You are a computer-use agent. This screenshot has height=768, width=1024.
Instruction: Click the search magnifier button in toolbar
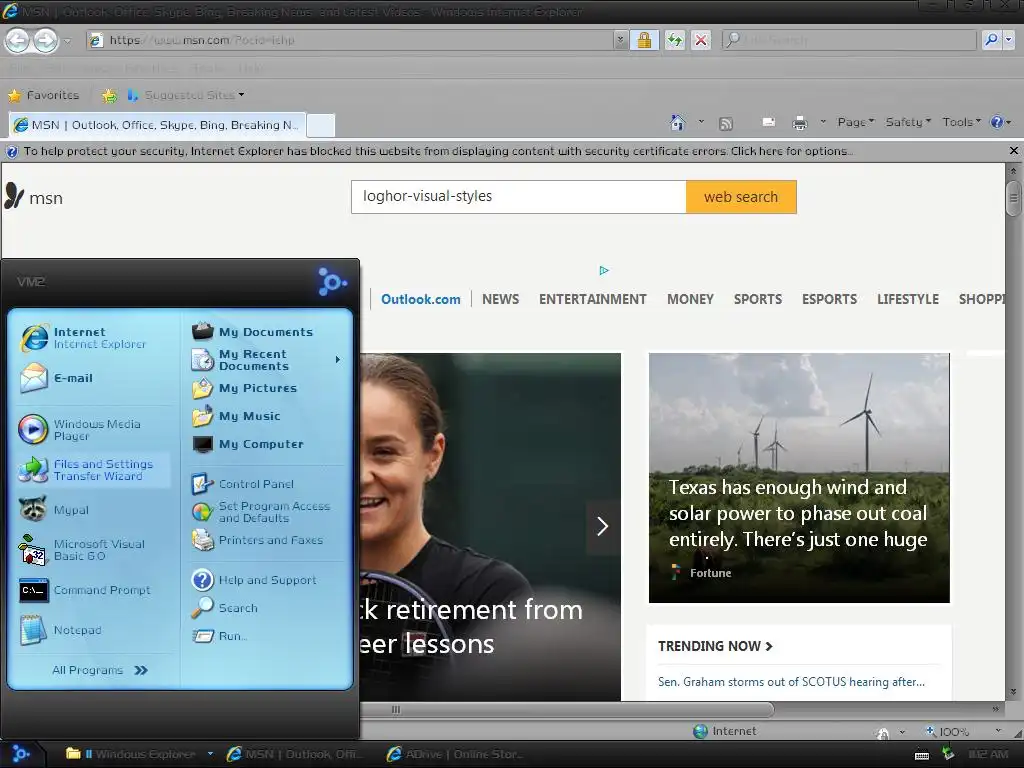[991, 40]
